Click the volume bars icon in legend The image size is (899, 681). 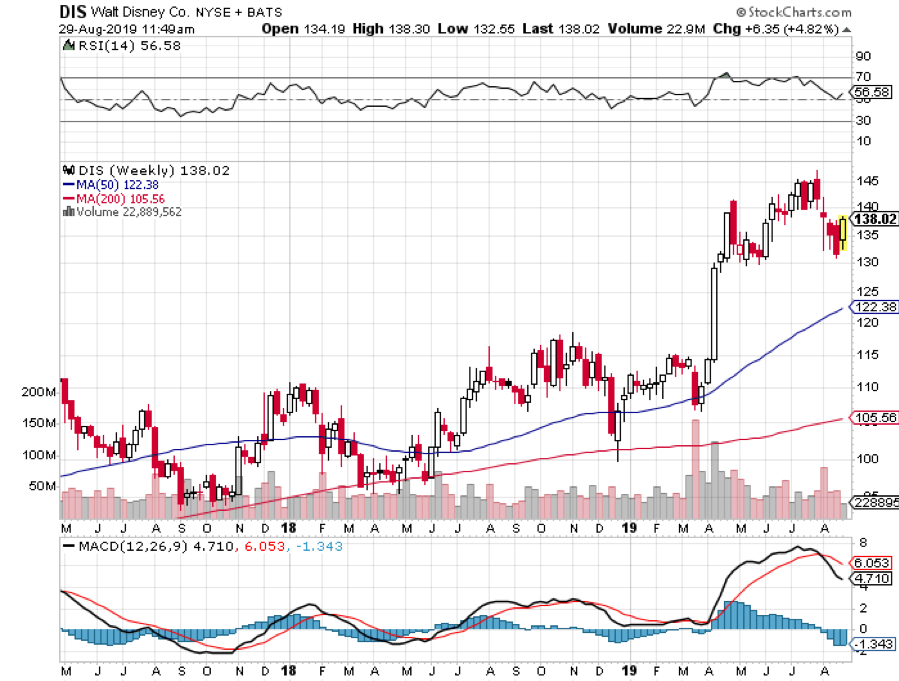[69, 212]
